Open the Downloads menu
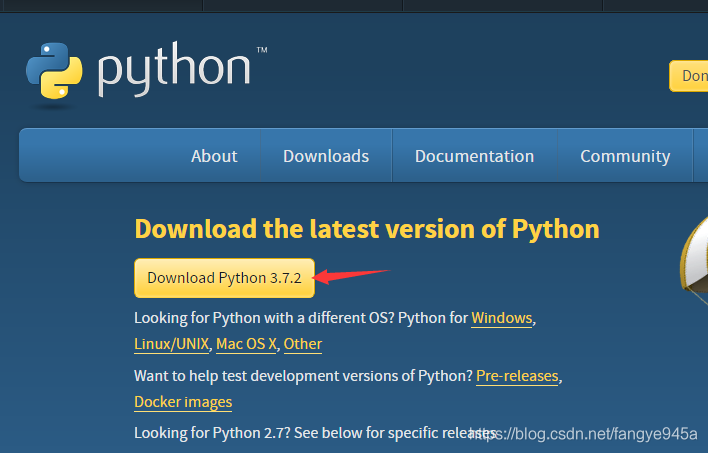Viewport: 708px width, 453px height. tap(326, 156)
